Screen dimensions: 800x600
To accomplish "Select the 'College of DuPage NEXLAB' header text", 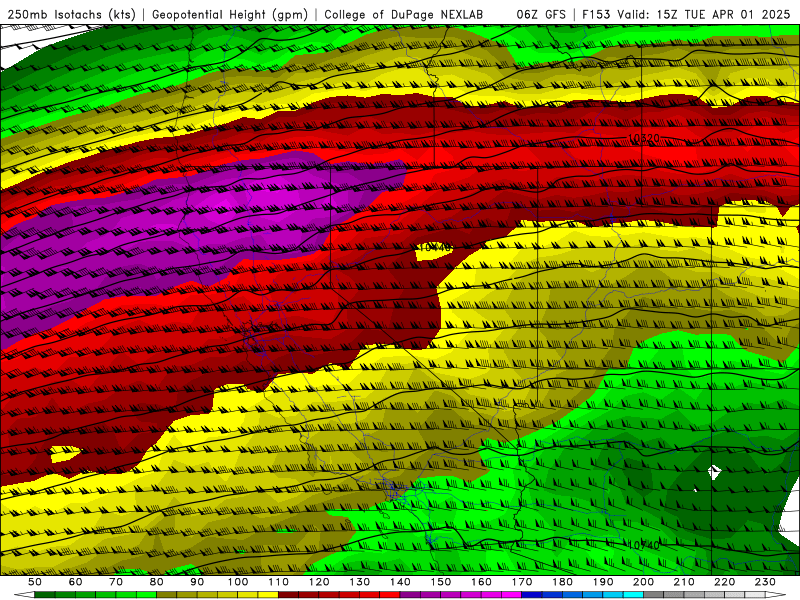I will pos(403,14).
